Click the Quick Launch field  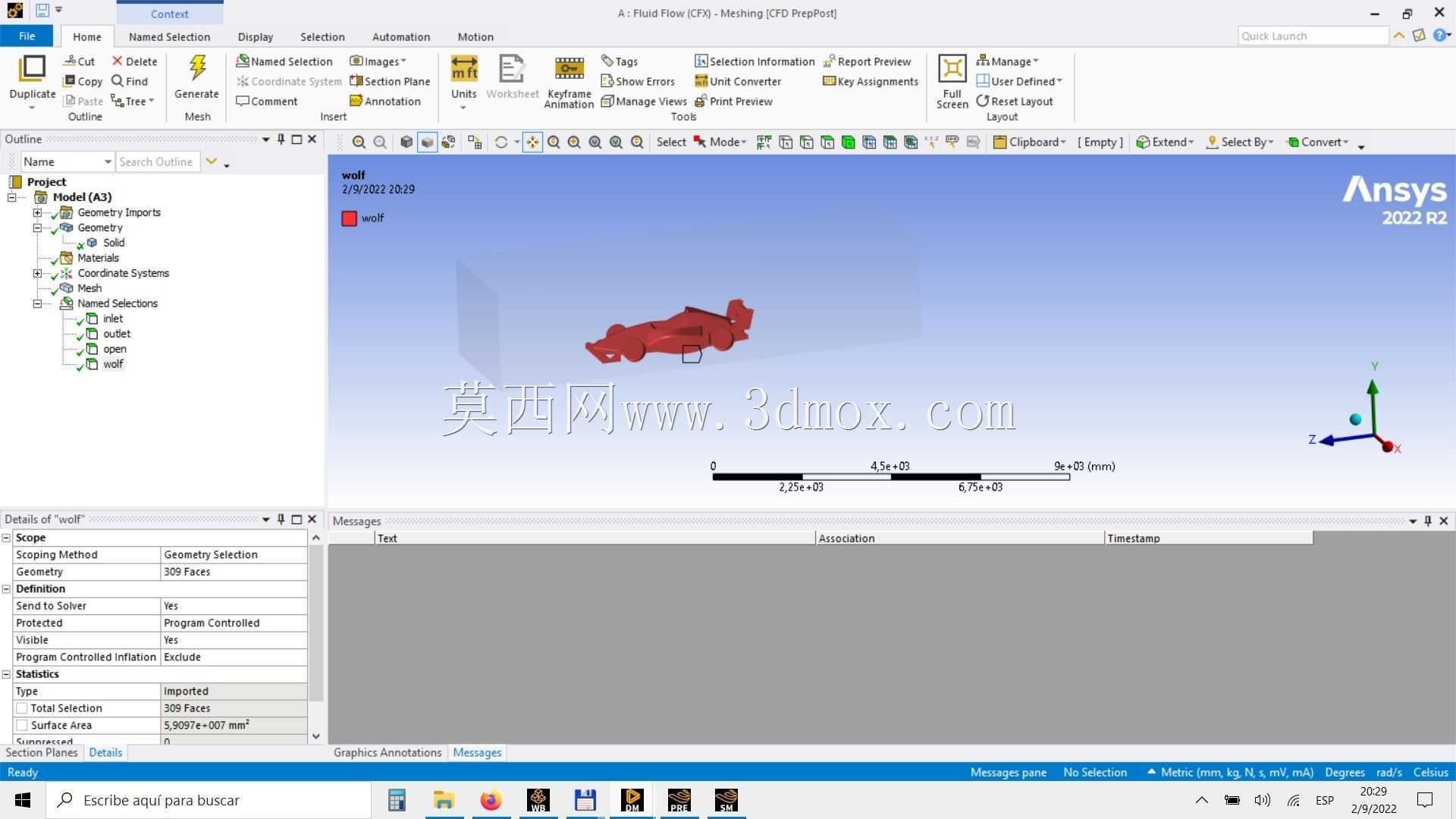[x=1313, y=36]
